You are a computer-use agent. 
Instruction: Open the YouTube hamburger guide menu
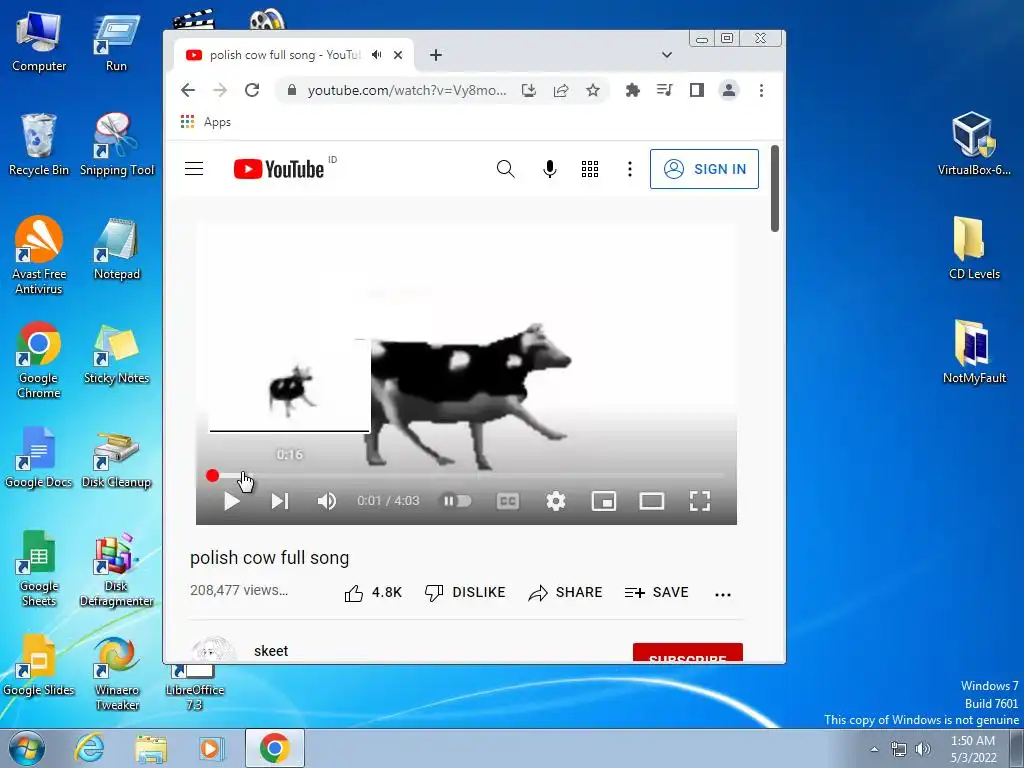pyautogui.click(x=194, y=169)
